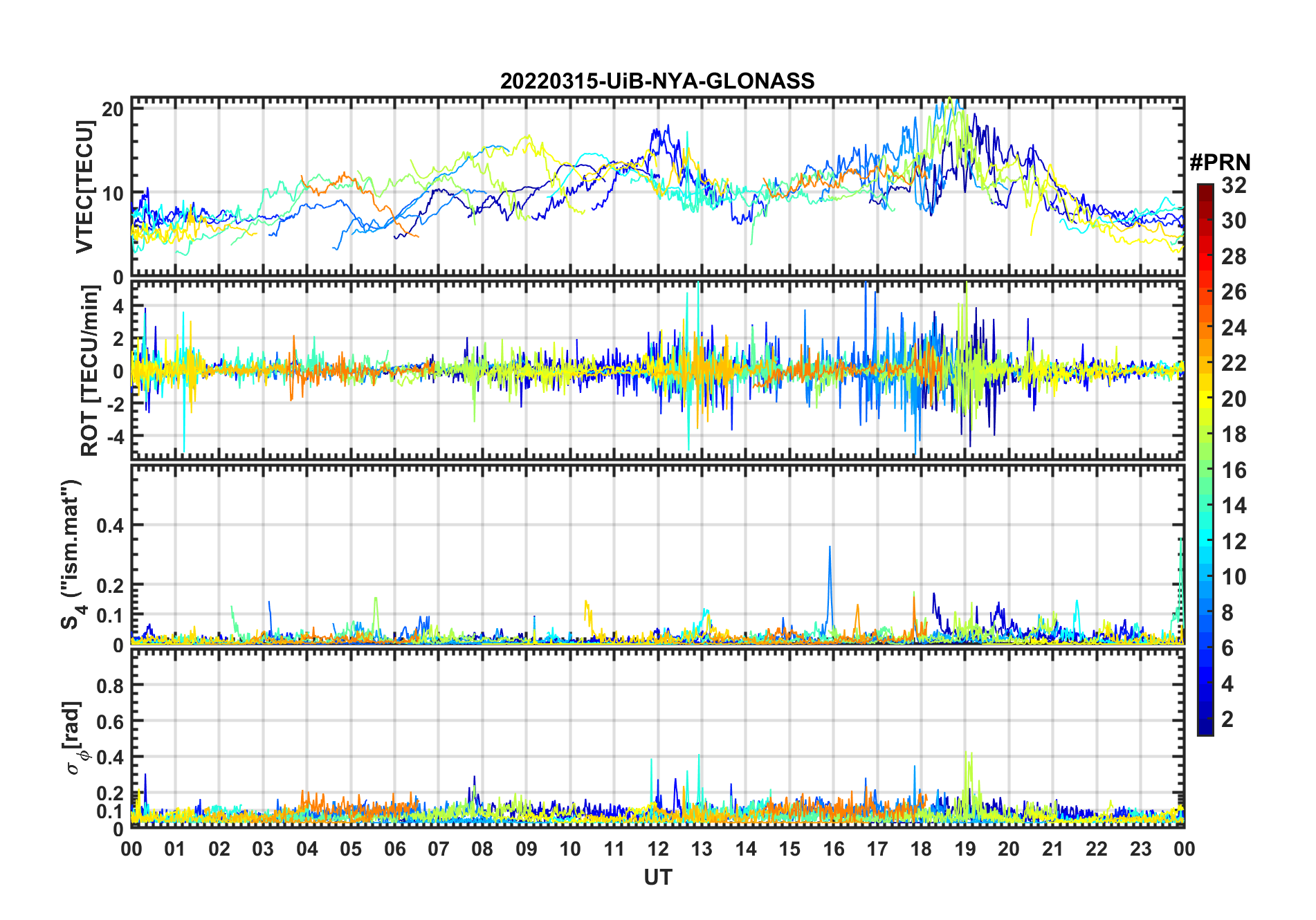Click UT hour tick label 03
Viewport: 1316px width, 920px height.
click(x=263, y=849)
